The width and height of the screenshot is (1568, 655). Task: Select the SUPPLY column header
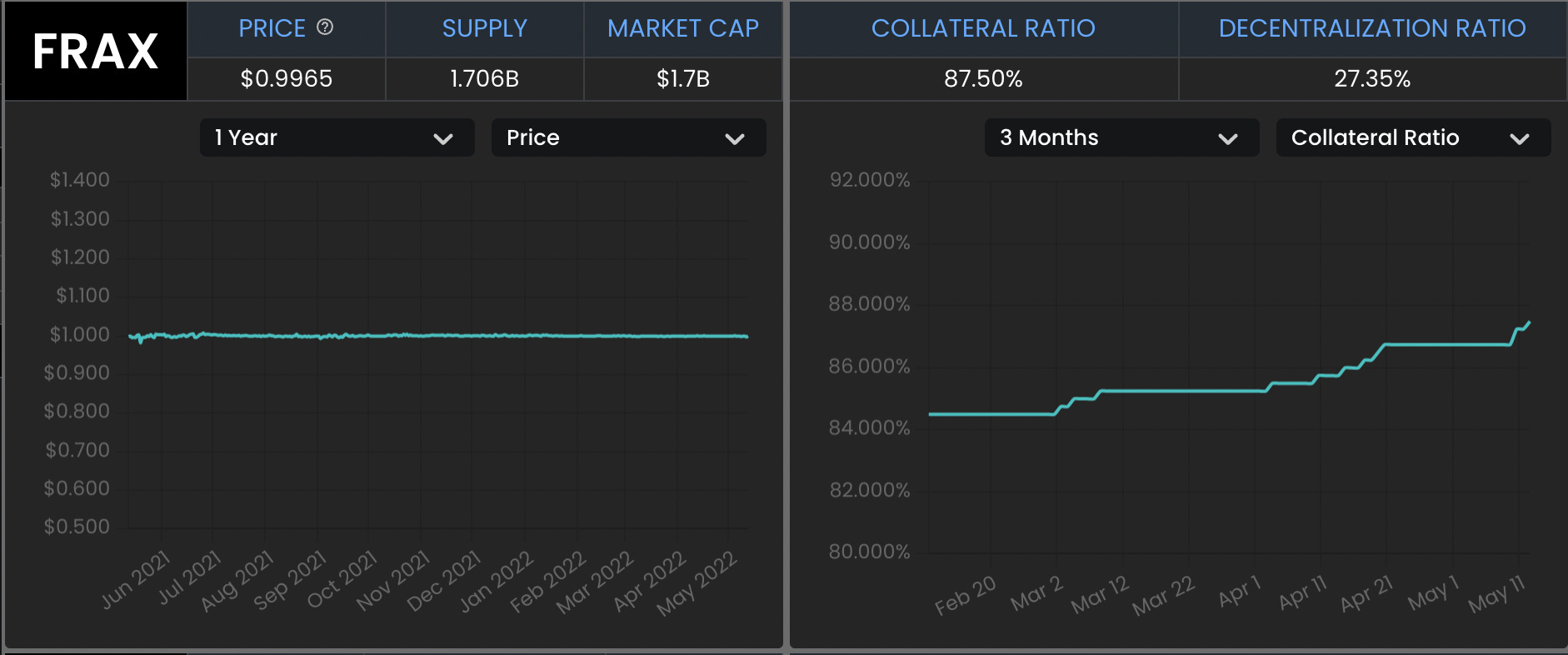(x=484, y=29)
